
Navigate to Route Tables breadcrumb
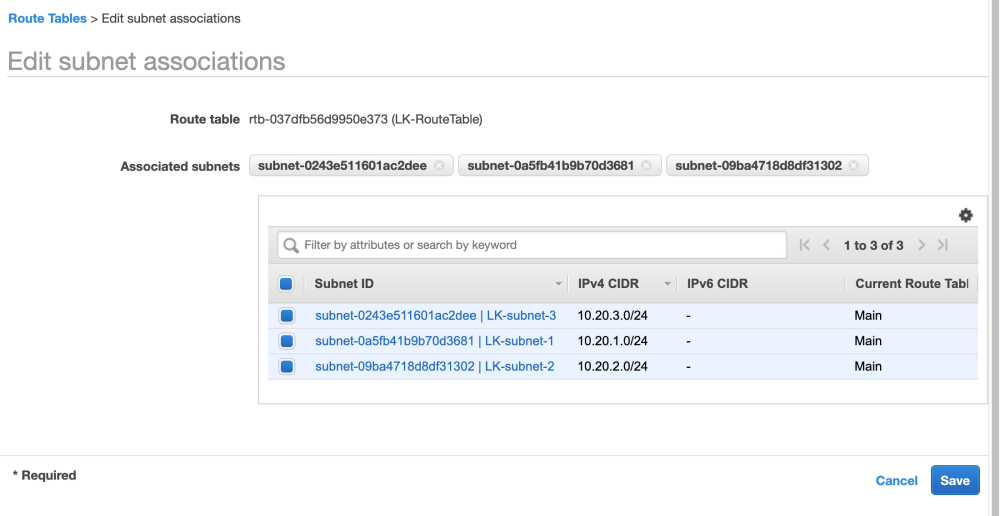click(47, 18)
